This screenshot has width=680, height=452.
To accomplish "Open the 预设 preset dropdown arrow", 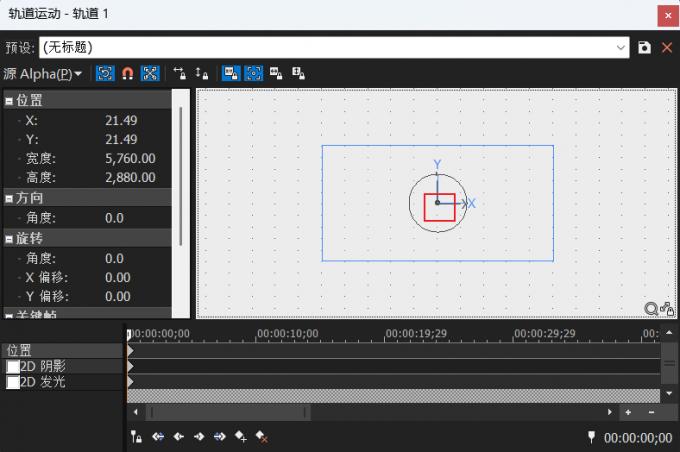I will point(621,47).
